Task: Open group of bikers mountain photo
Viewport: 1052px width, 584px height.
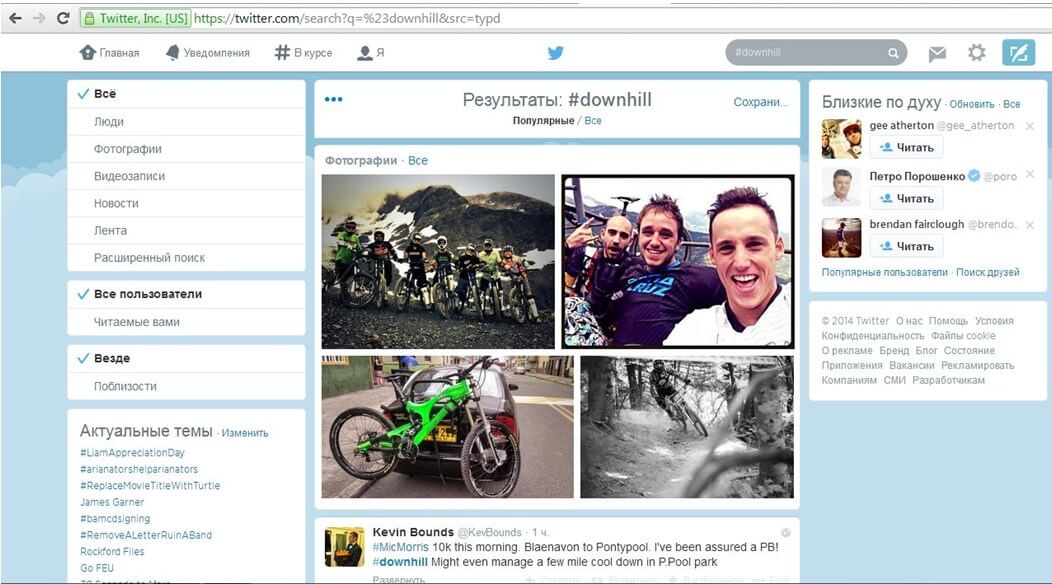Action: (438, 262)
